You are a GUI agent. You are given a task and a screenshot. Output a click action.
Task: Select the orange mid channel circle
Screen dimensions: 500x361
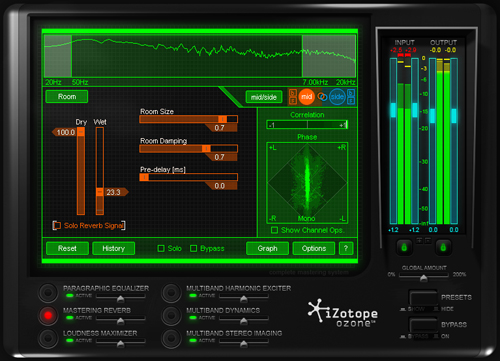click(x=306, y=97)
